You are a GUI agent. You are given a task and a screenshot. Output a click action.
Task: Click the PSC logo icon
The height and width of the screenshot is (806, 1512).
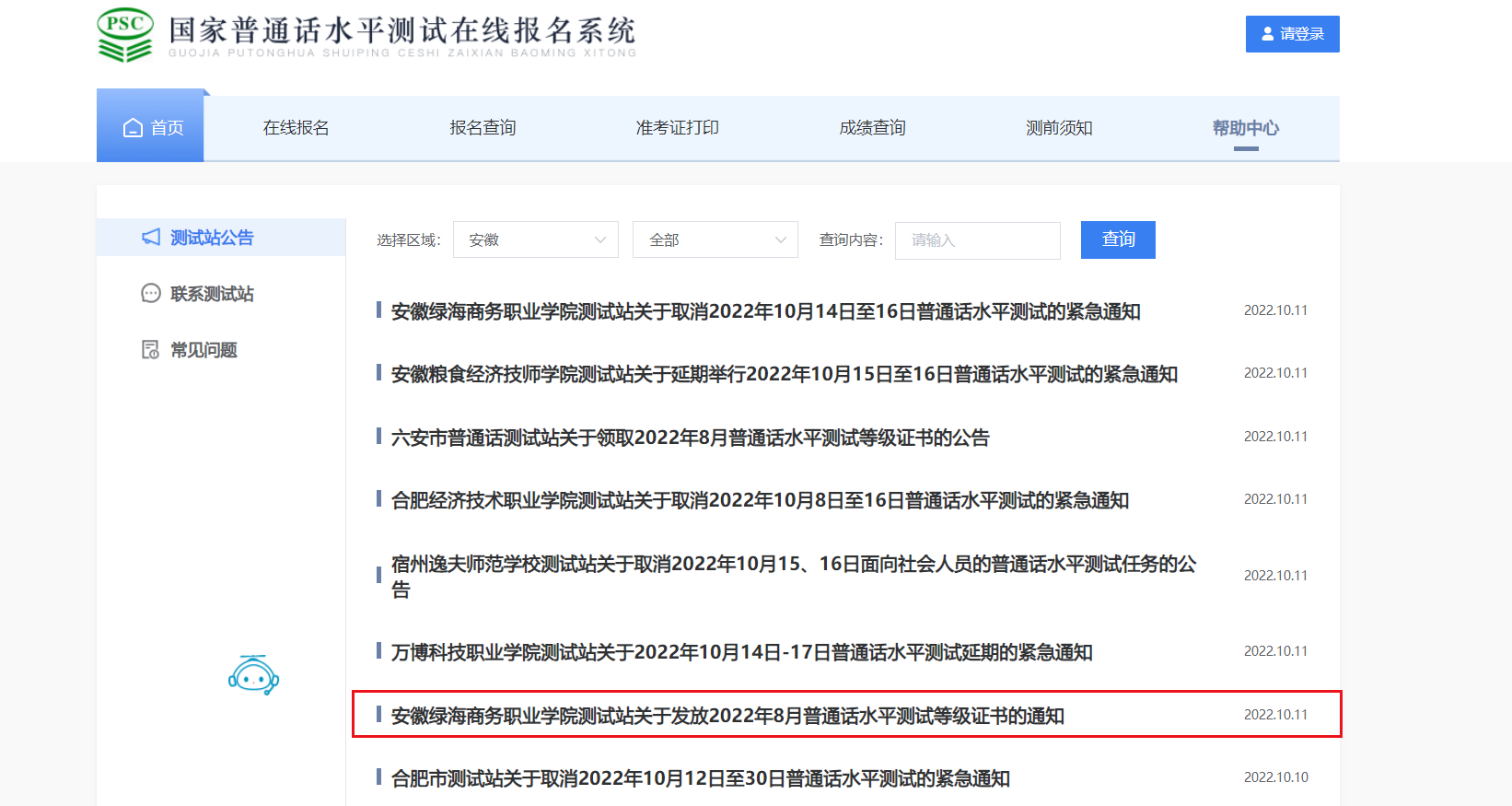point(125,35)
